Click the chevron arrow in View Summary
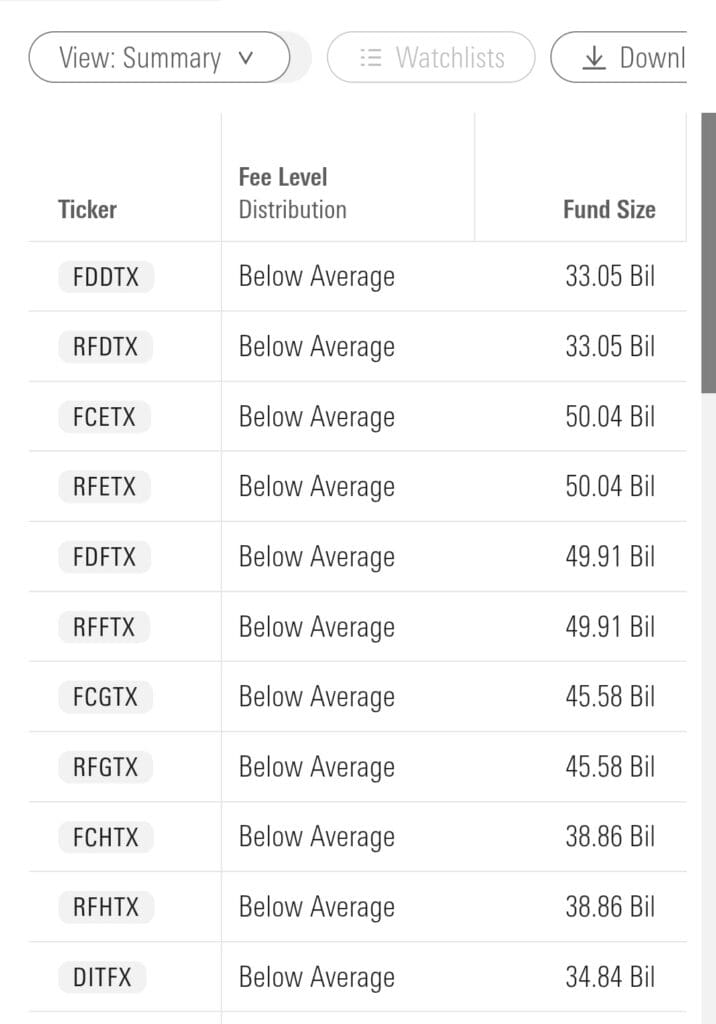The image size is (716, 1024). coord(246,58)
